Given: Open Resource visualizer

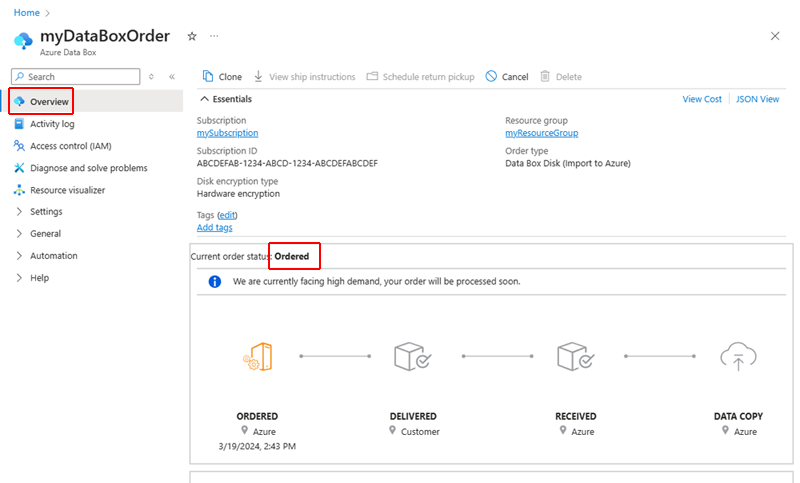Looking at the screenshot, I should 67,190.
